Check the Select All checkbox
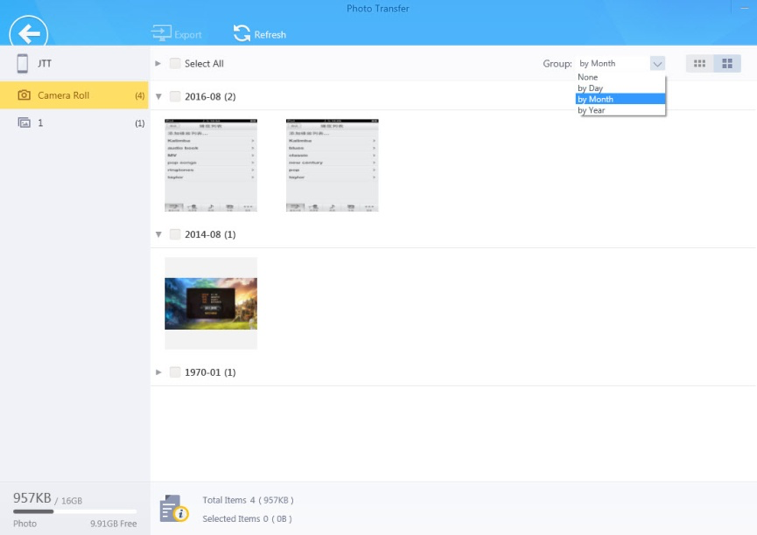The width and height of the screenshot is (757, 535). click(175, 63)
